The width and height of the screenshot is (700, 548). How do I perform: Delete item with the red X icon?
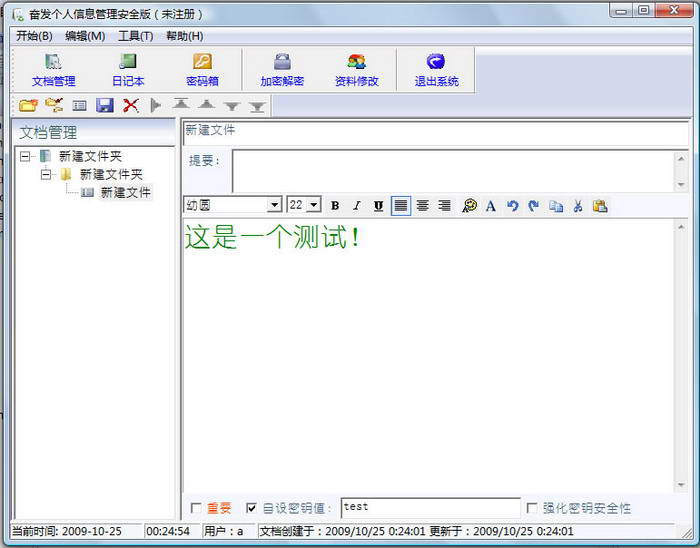131,106
